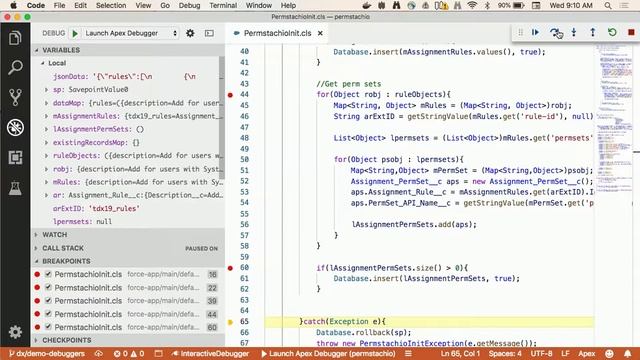
Task: Toggle breakpoint checkbox for line 44
Action: pos(48,314)
